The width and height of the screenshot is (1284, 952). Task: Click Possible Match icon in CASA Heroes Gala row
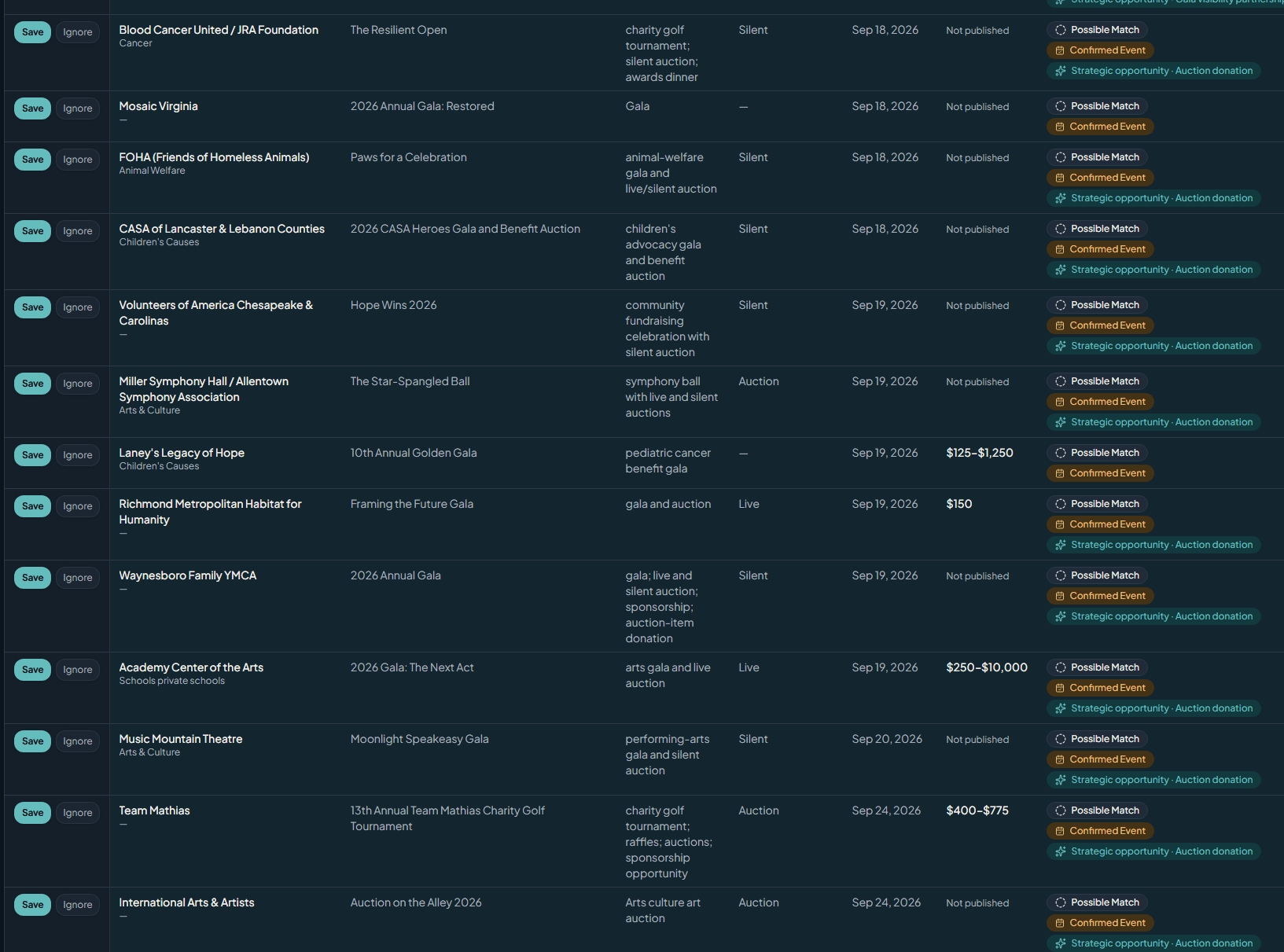(1061, 229)
